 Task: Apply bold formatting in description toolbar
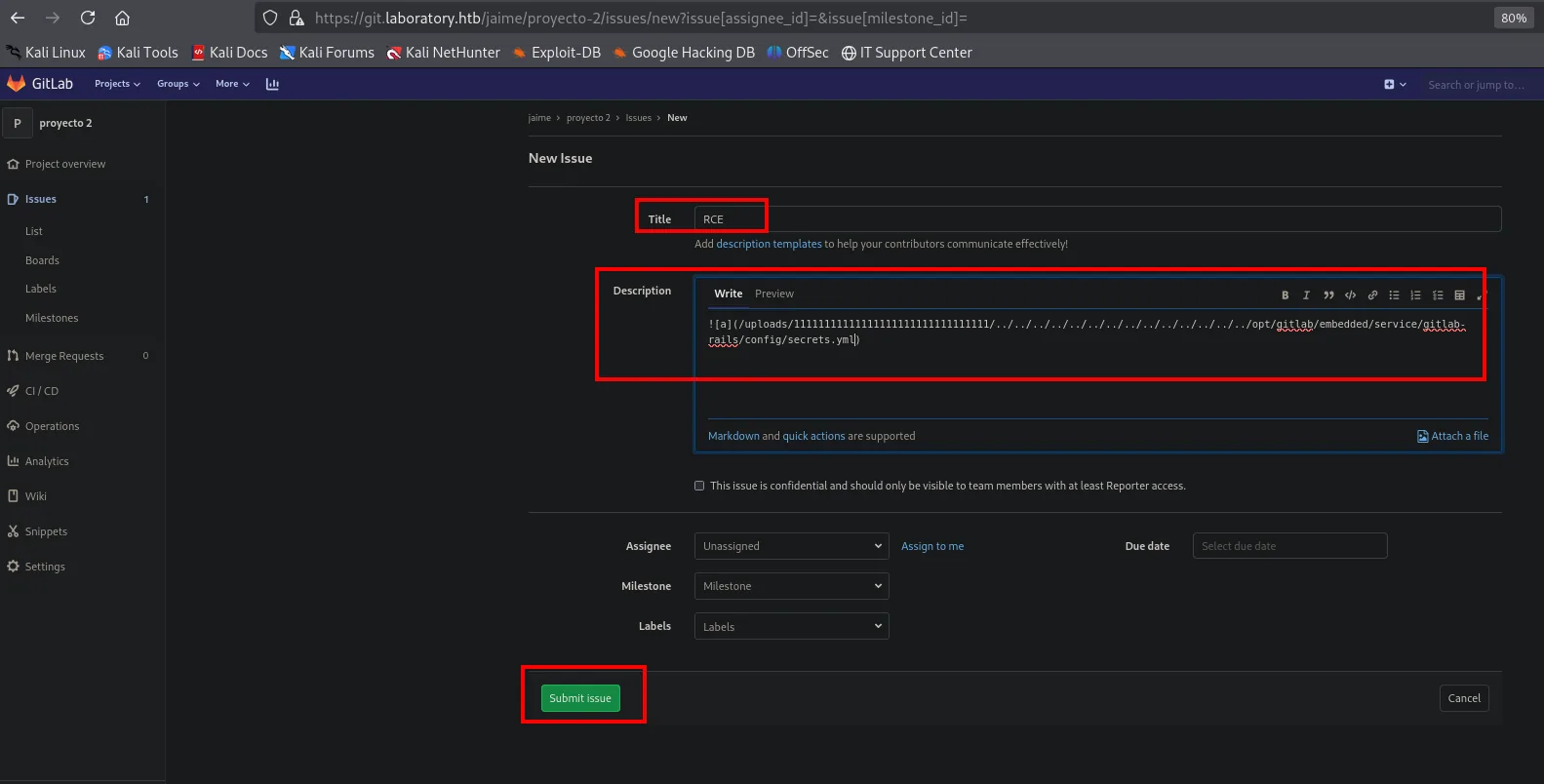point(1285,295)
